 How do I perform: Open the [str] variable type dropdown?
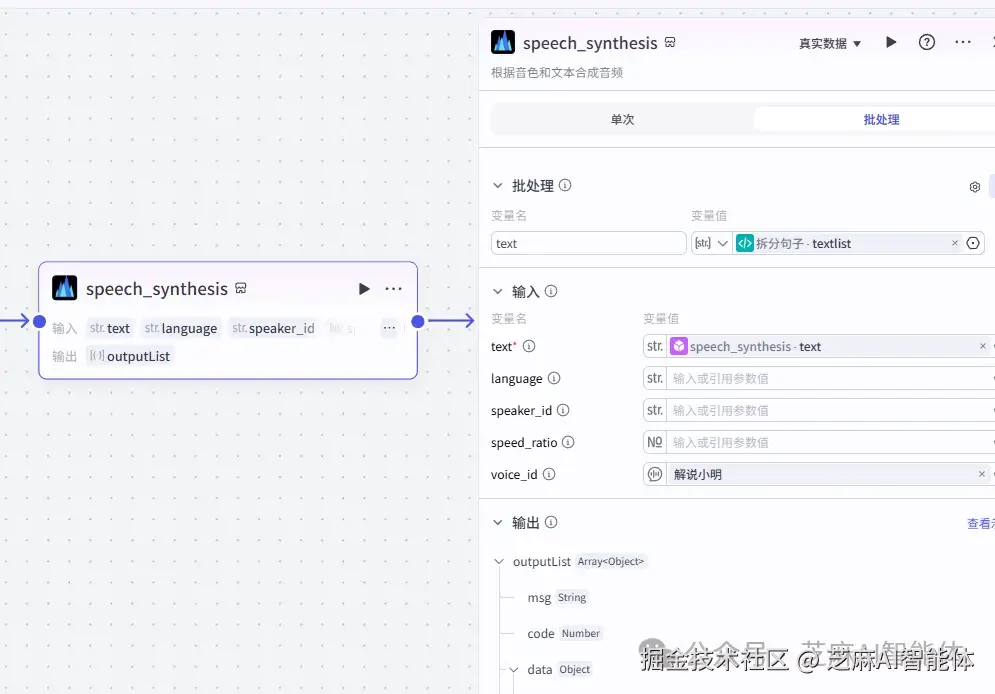tap(711, 242)
